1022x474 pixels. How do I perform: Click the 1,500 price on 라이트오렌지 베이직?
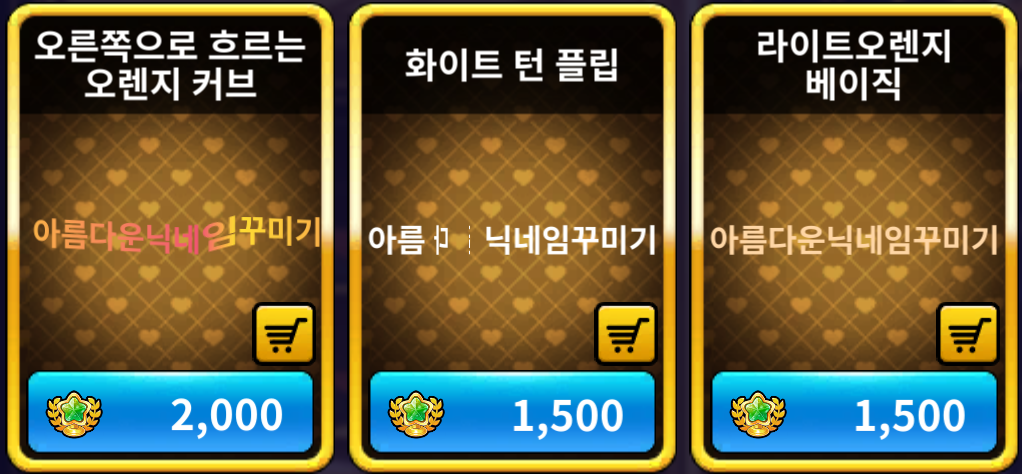(x=910, y=415)
